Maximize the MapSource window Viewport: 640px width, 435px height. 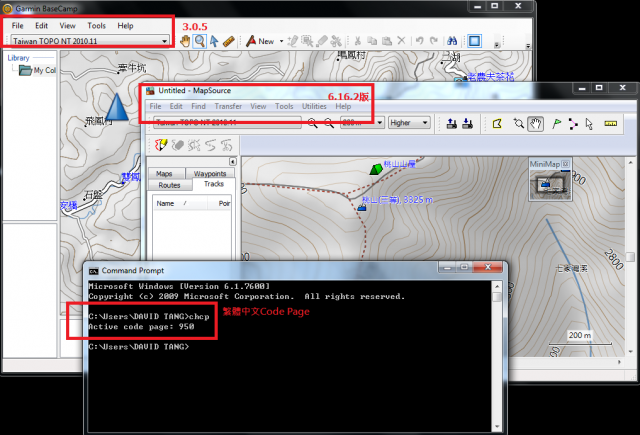point(599,88)
